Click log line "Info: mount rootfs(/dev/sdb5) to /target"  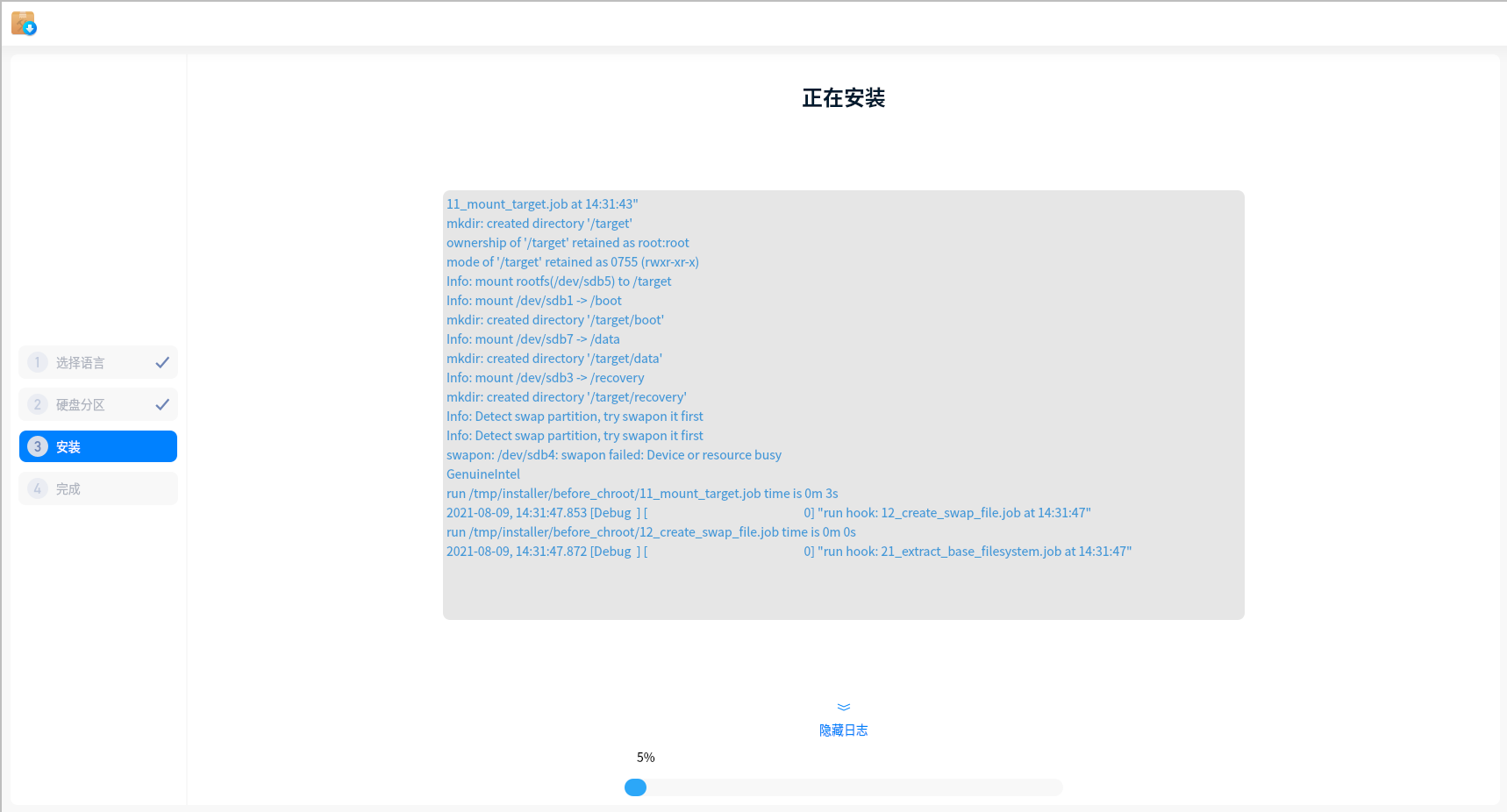click(559, 281)
